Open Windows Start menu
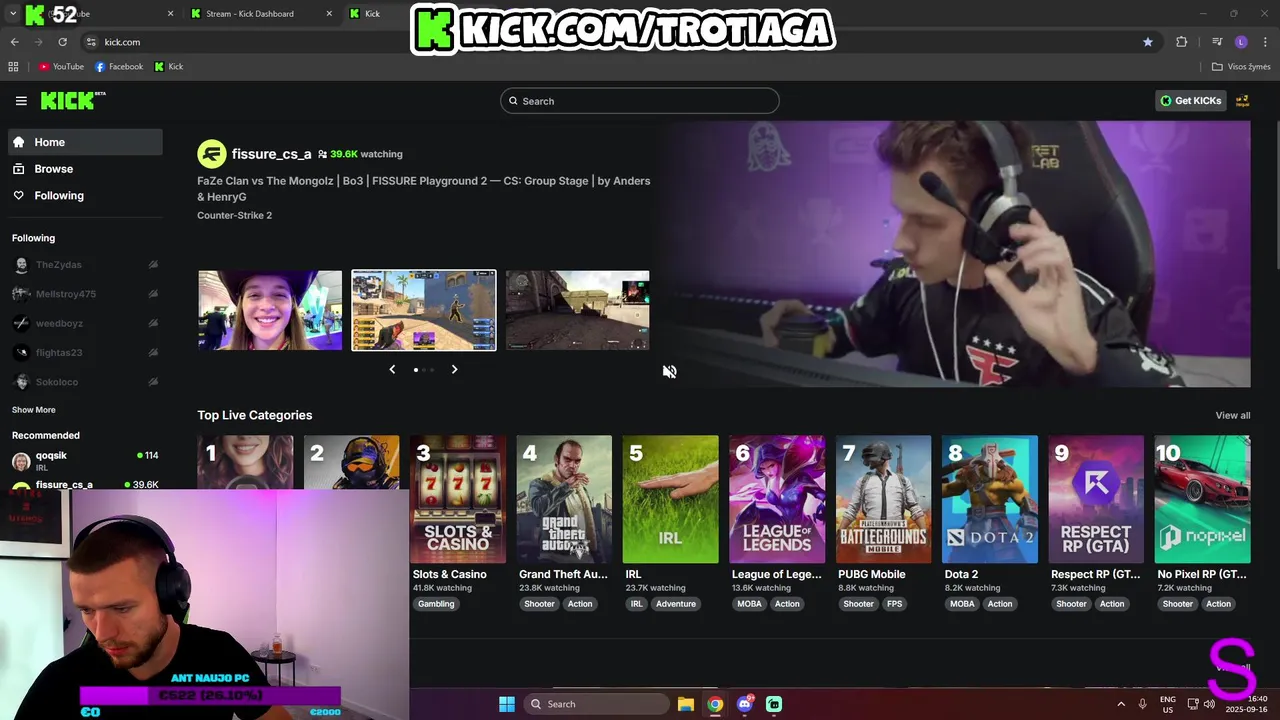 click(507, 704)
